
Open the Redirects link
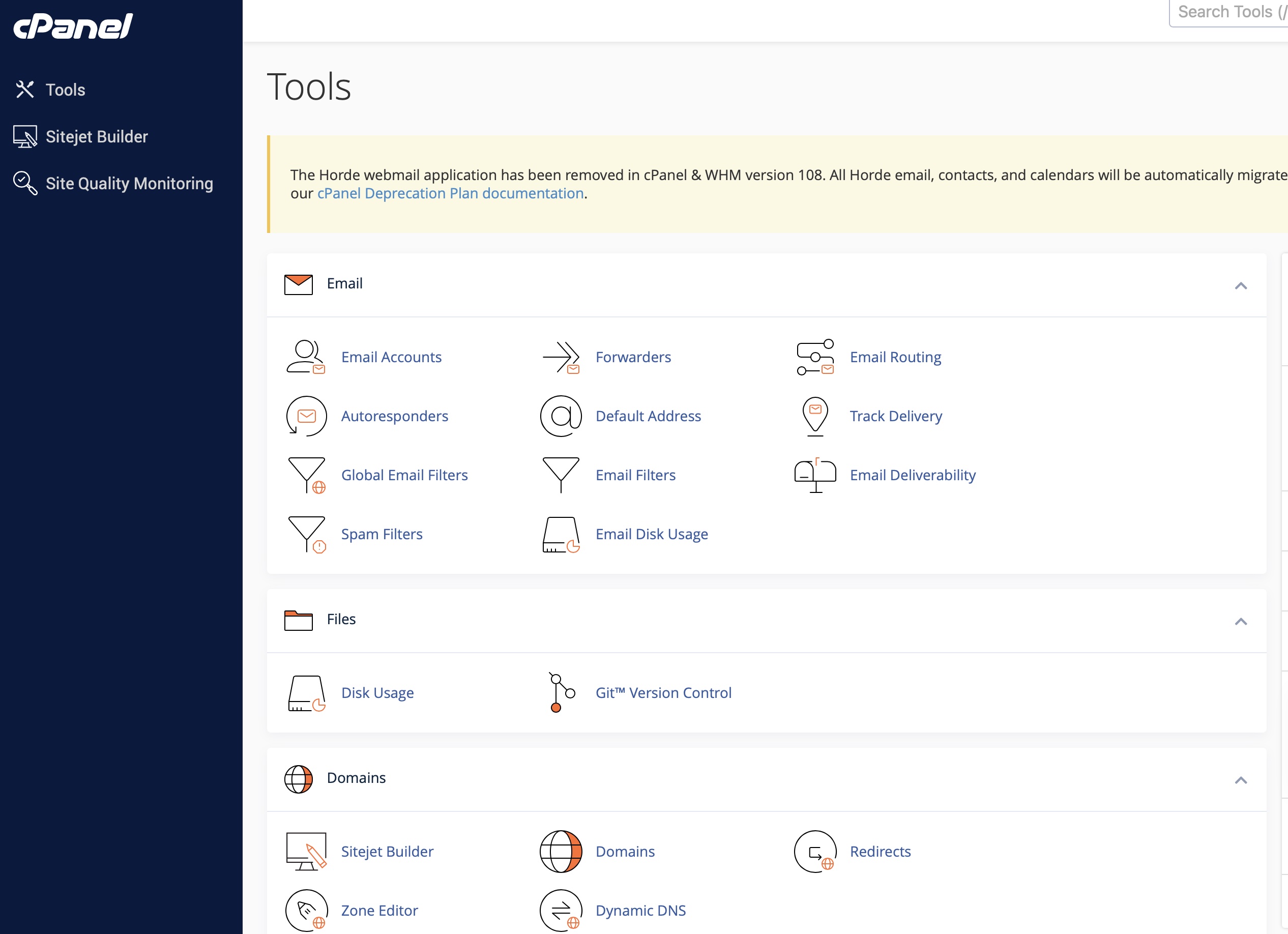880,852
